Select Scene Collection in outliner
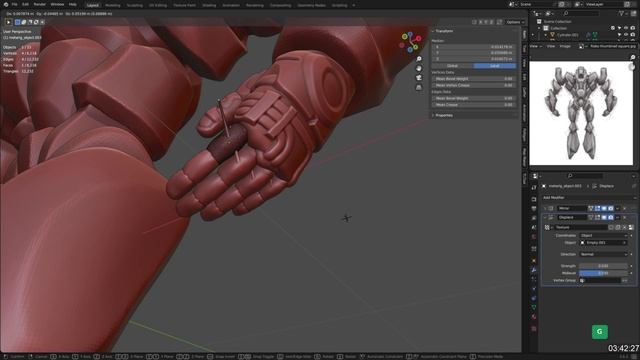 [x=557, y=22]
